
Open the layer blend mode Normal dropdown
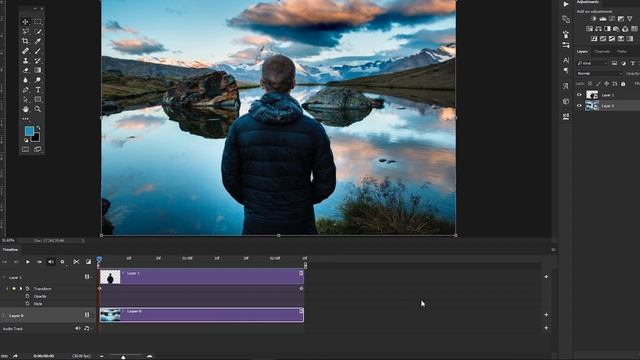tap(599, 73)
